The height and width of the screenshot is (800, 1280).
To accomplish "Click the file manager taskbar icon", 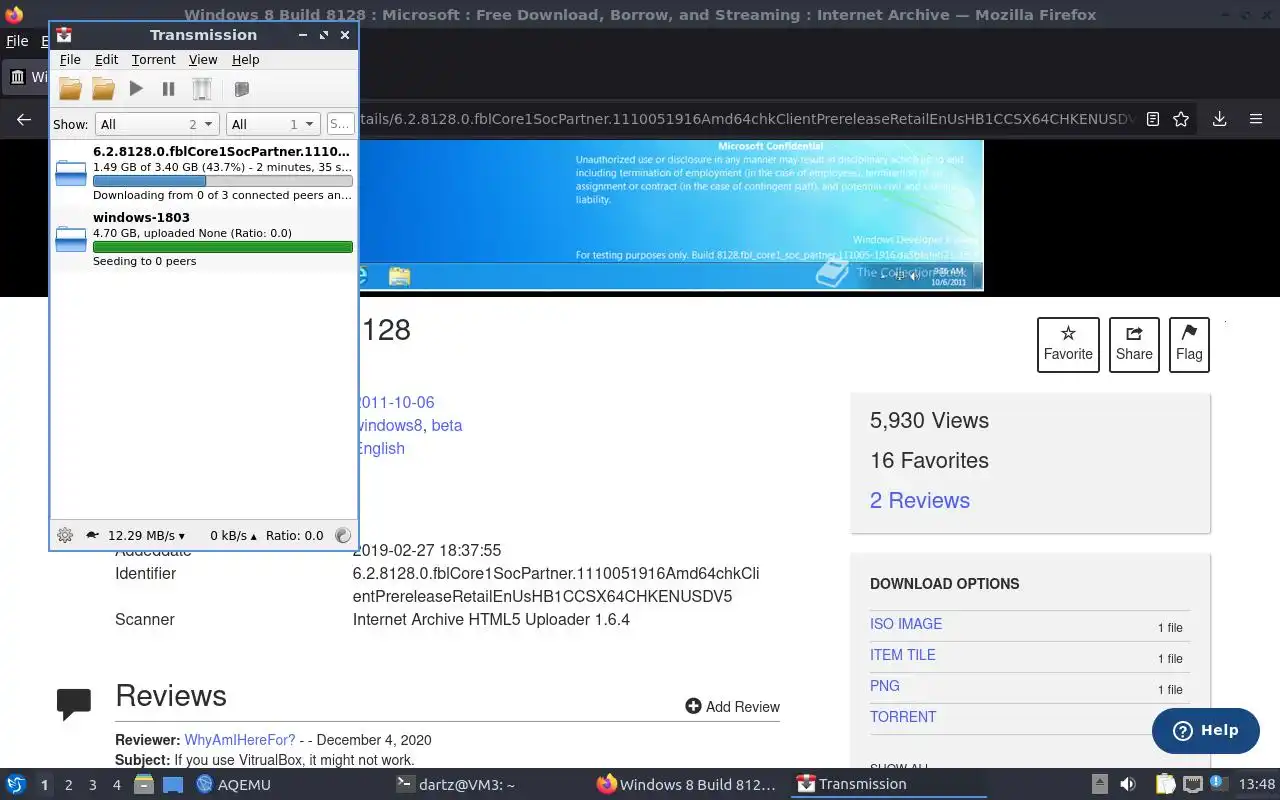I will coord(143,785).
